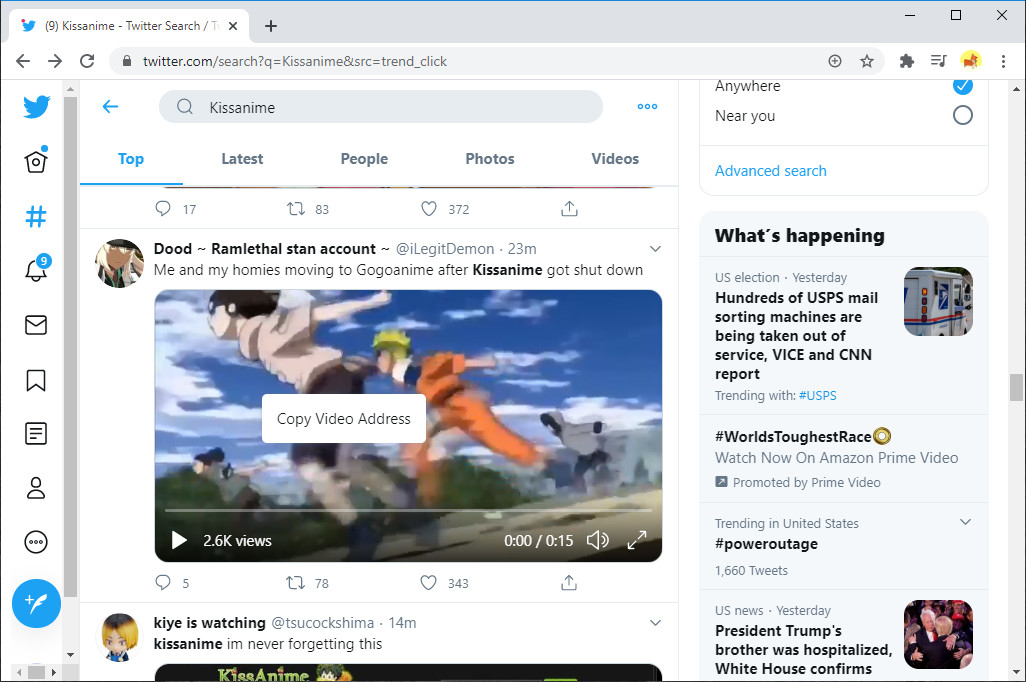Expand the Naruto video to fullscreen
This screenshot has height=682, width=1026.
[637, 539]
